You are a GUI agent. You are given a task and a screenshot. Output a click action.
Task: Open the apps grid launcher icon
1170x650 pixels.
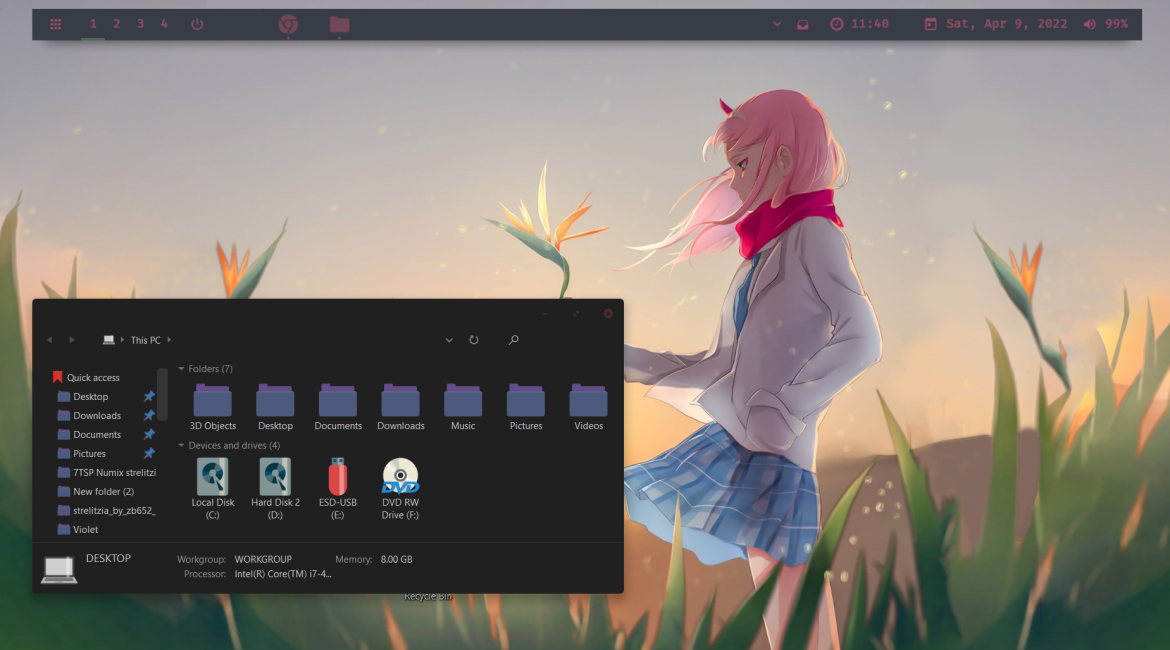click(56, 24)
